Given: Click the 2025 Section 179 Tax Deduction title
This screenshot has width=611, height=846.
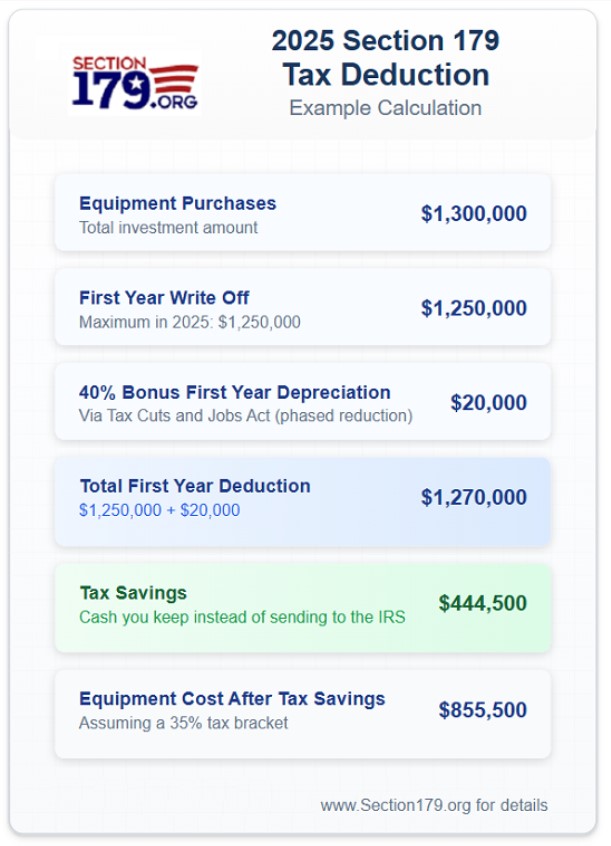Looking at the screenshot, I should tap(385, 58).
